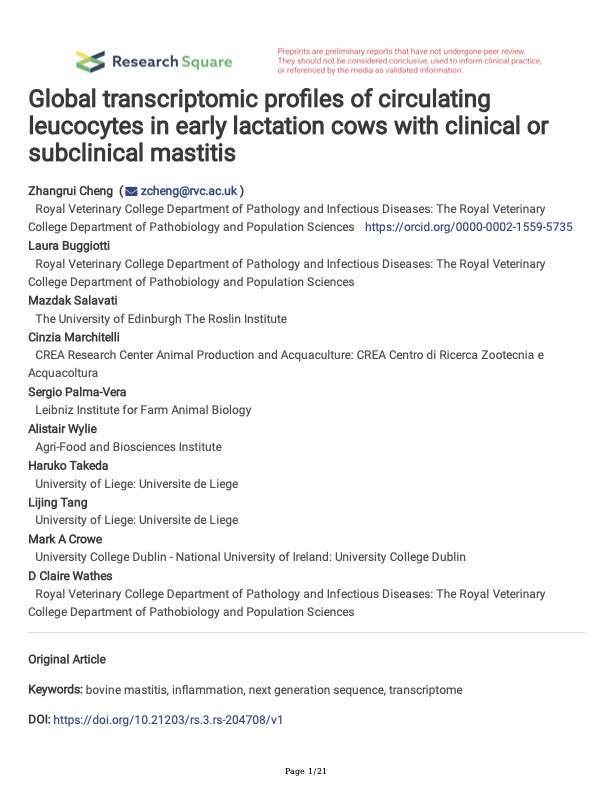Click the Research Square wordmark text
Viewport: 612px width, 792px height.
172,62
